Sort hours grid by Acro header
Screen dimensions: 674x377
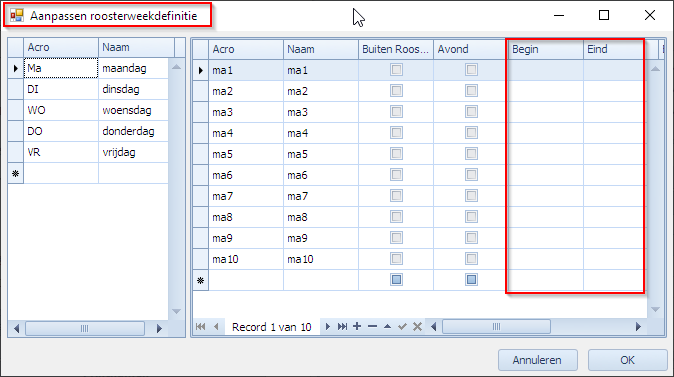pos(246,49)
